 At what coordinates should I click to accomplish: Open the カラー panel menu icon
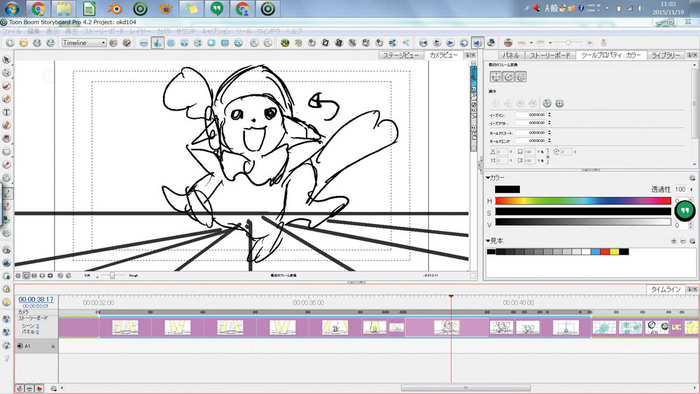pyautogui.click(x=692, y=178)
